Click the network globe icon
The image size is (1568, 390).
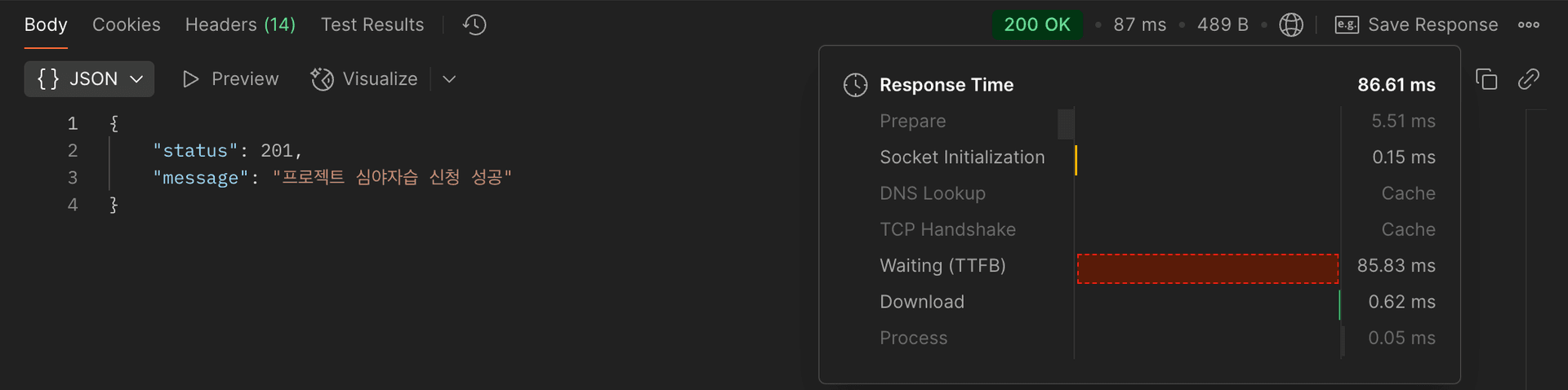(1291, 25)
